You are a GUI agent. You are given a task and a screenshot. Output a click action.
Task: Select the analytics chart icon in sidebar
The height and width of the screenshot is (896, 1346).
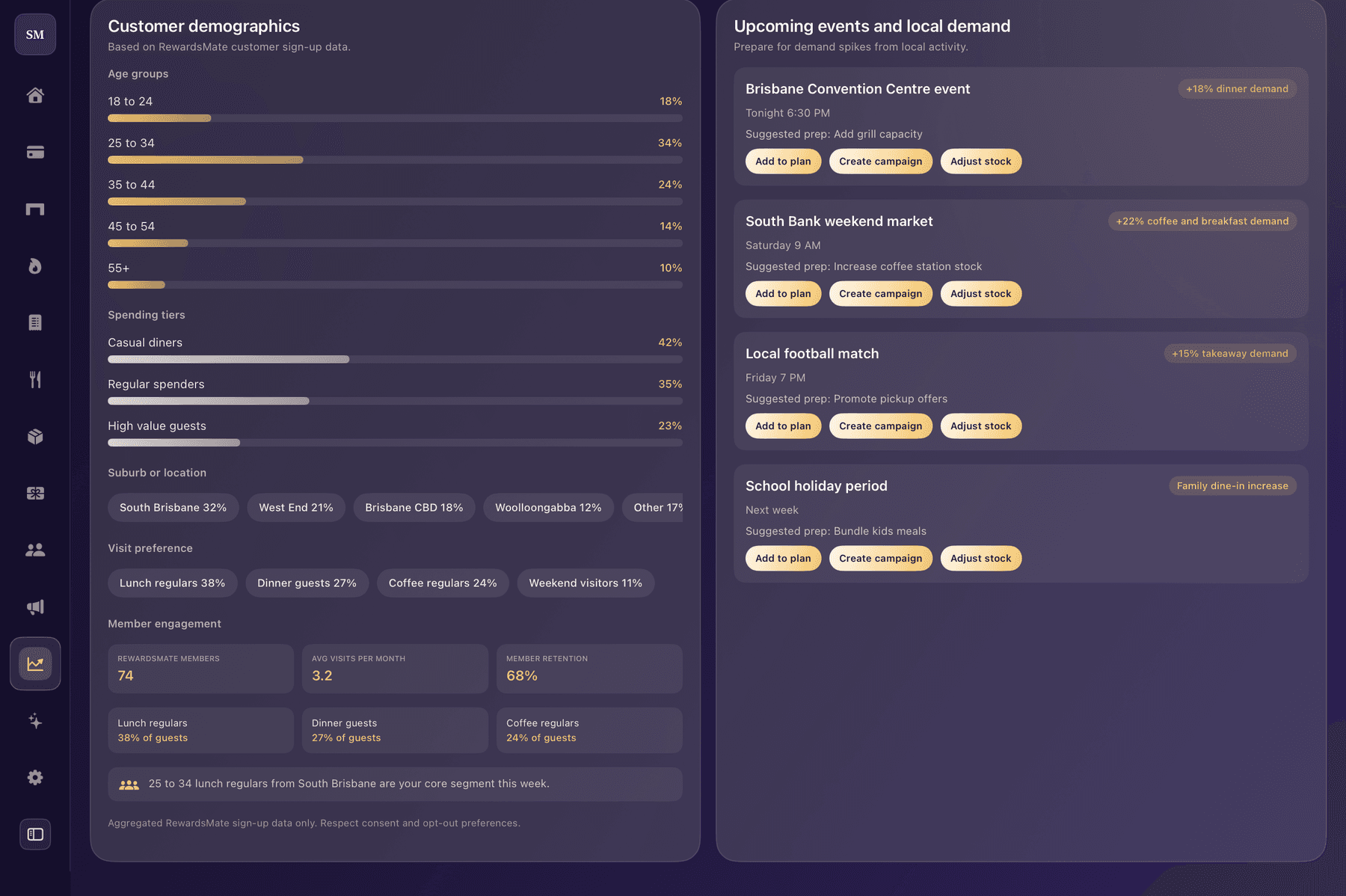(35, 664)
